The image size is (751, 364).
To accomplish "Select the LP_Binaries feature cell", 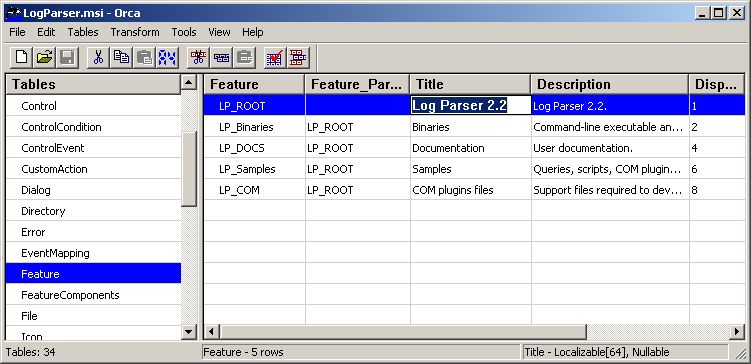I will (x=254, y=127).
